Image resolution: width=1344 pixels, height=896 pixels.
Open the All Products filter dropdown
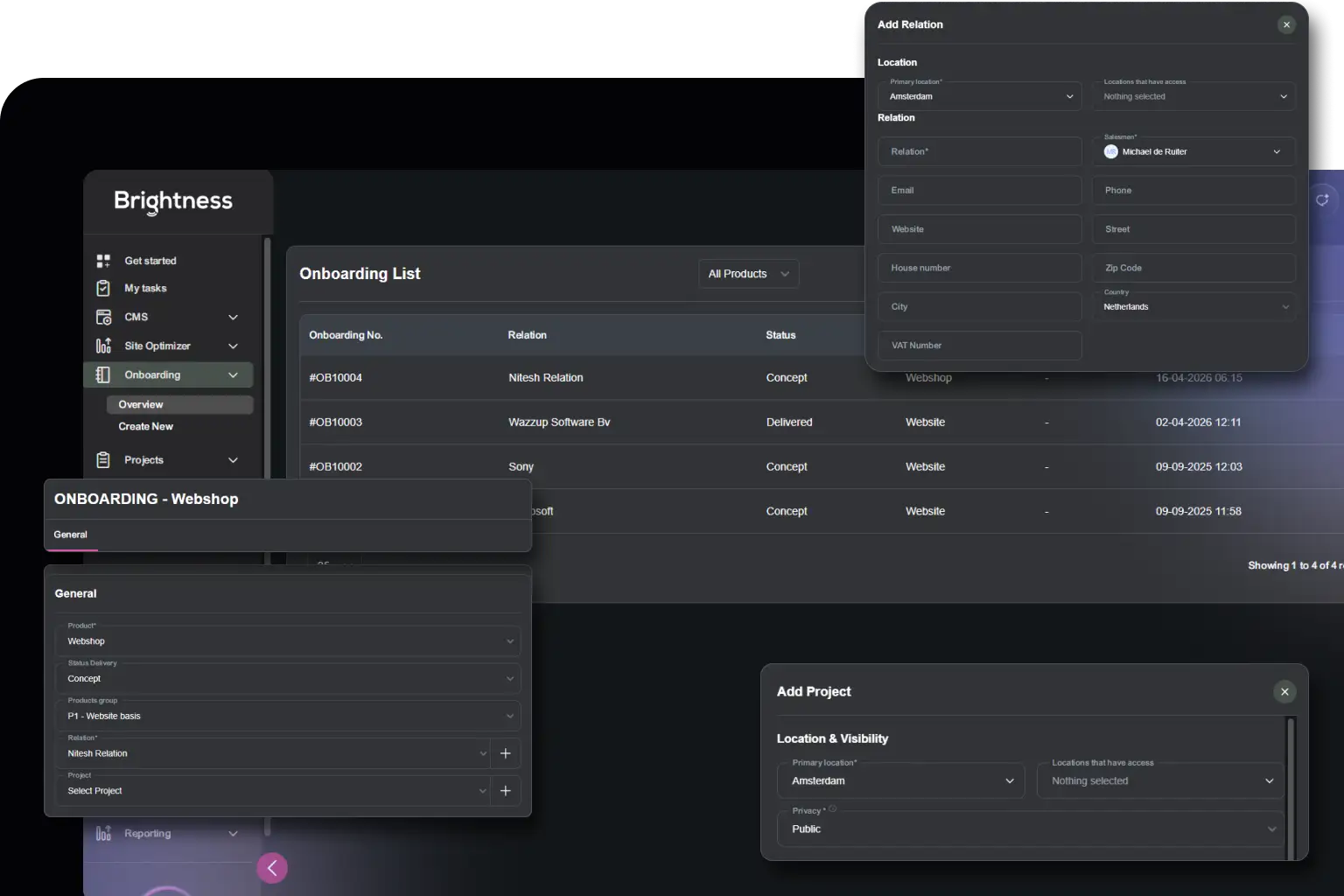pos(748,274)
